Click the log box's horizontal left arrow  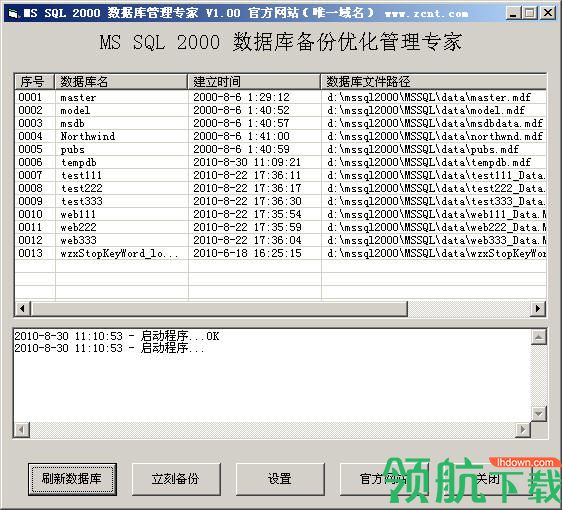[x=22, y=429]
